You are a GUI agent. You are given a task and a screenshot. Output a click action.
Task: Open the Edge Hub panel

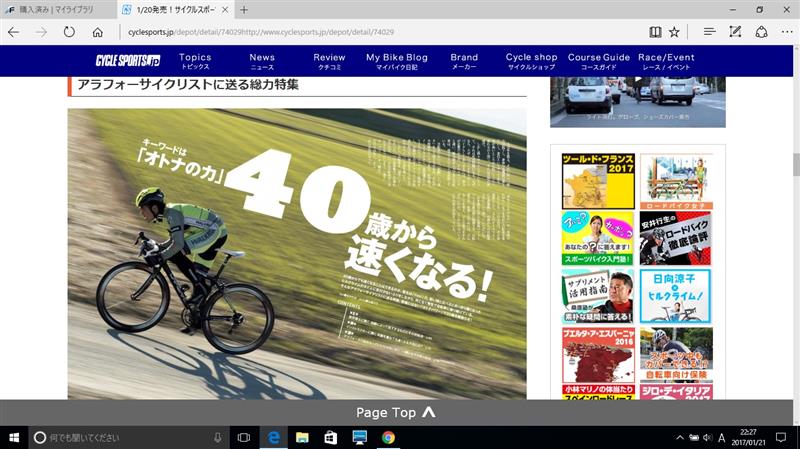709,32
